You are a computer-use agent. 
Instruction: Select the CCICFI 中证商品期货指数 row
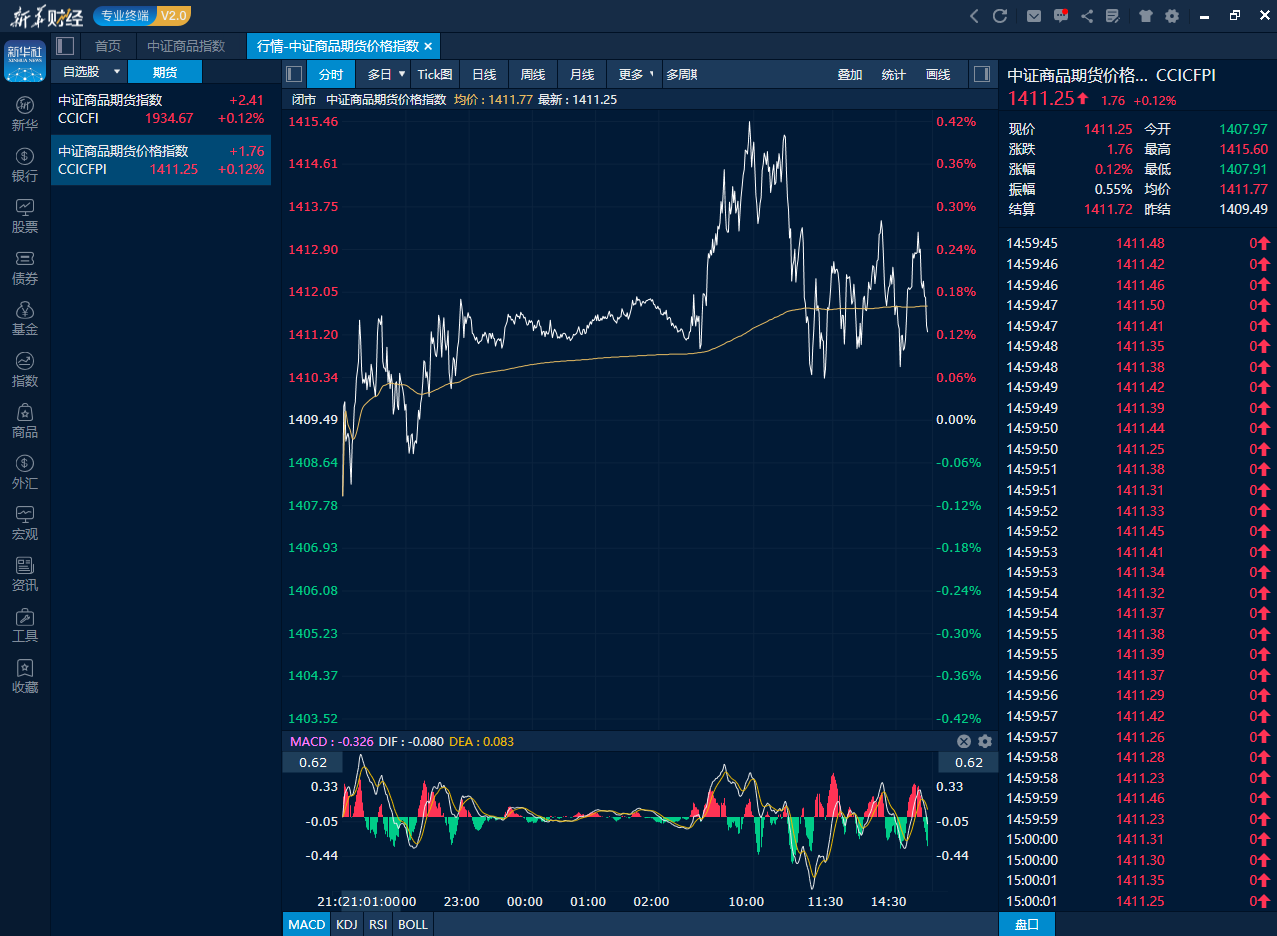[x=161, y=109]
